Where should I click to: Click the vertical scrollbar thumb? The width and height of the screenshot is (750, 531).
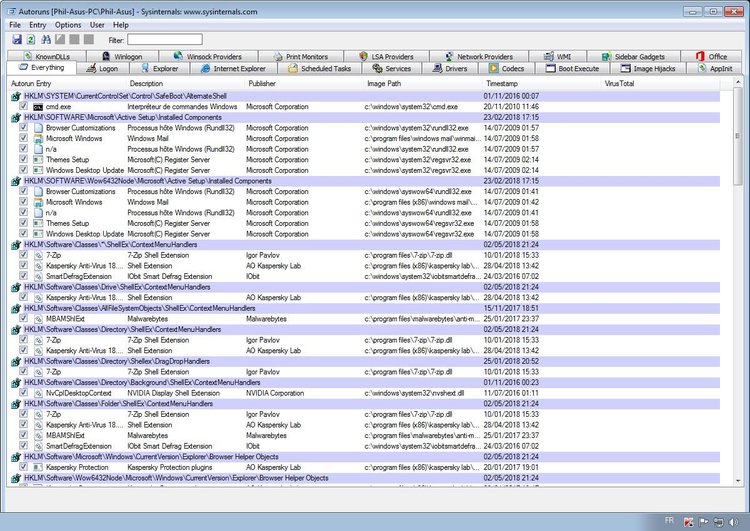click(738, 137)
